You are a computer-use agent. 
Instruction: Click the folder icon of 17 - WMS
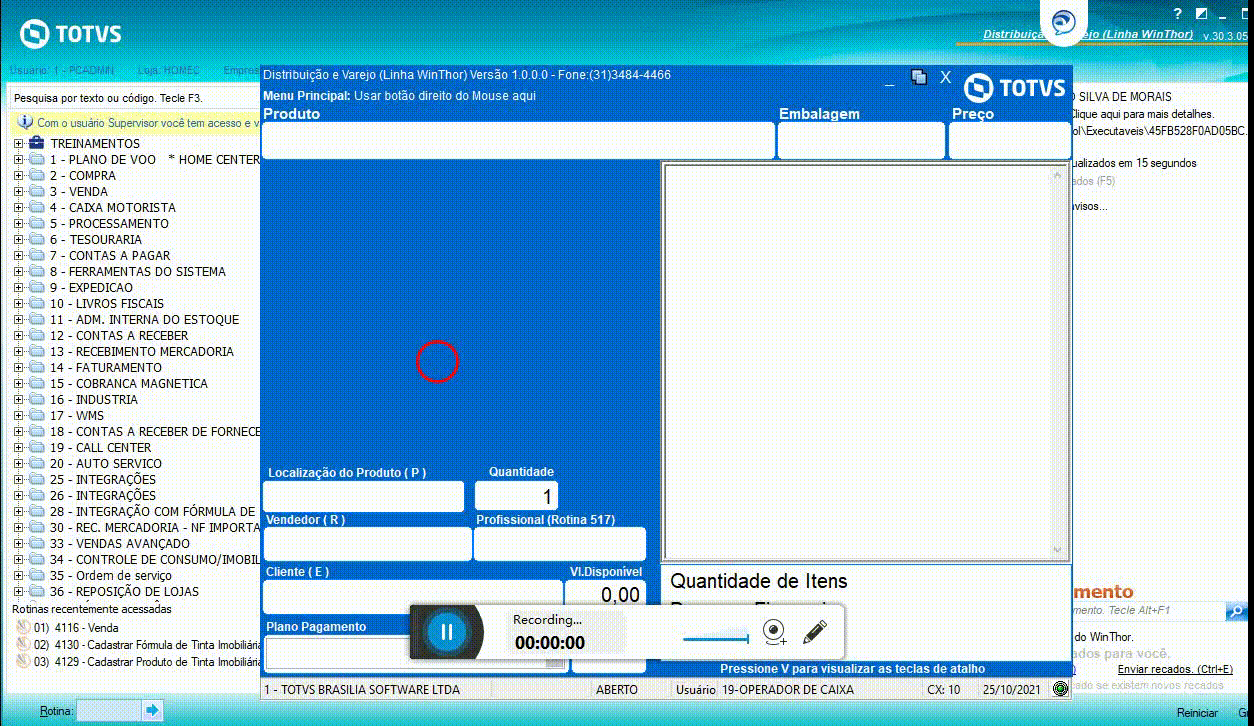(36, 415)
